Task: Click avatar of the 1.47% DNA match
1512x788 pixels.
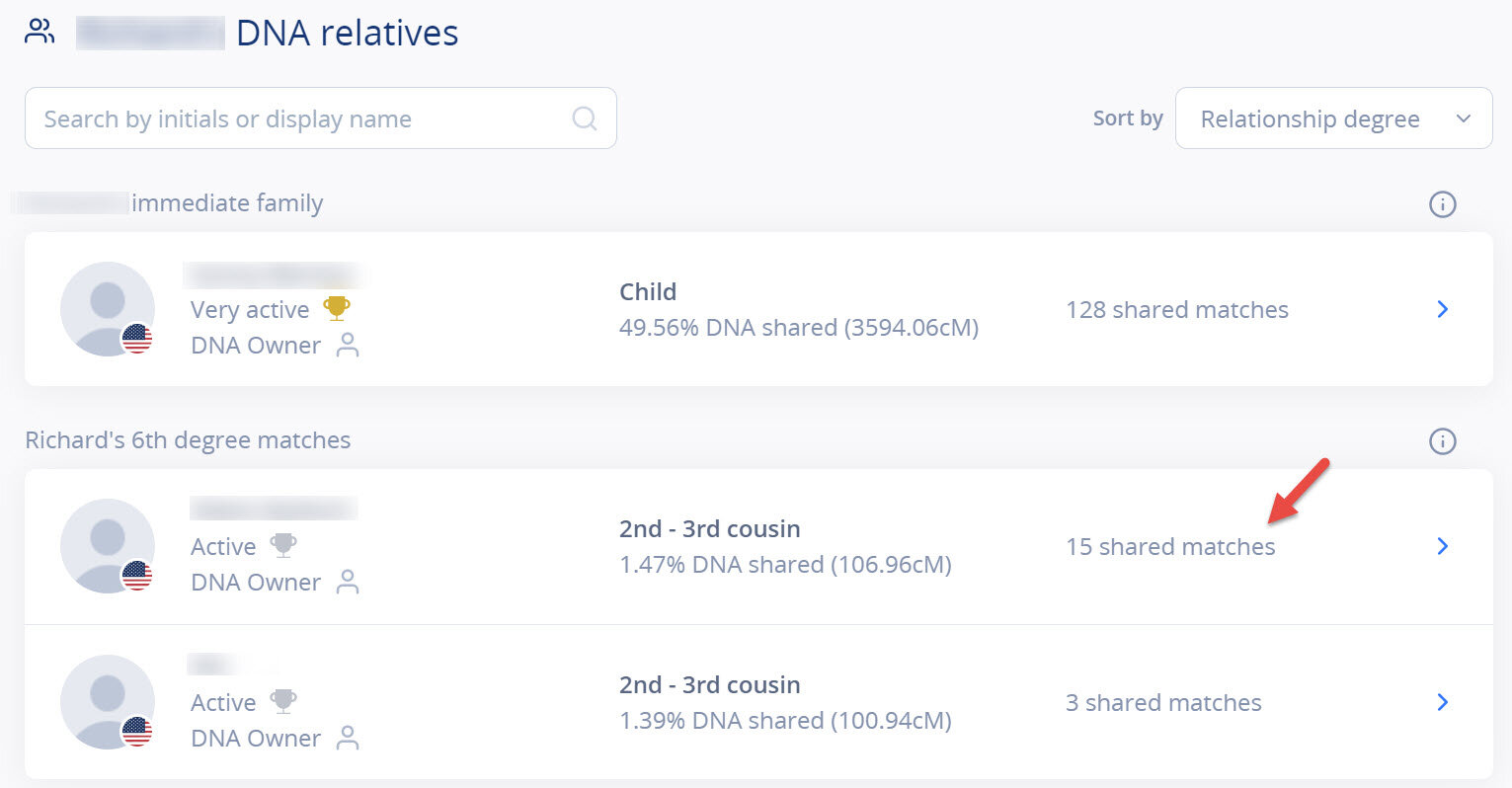Action: pos(108,546)
